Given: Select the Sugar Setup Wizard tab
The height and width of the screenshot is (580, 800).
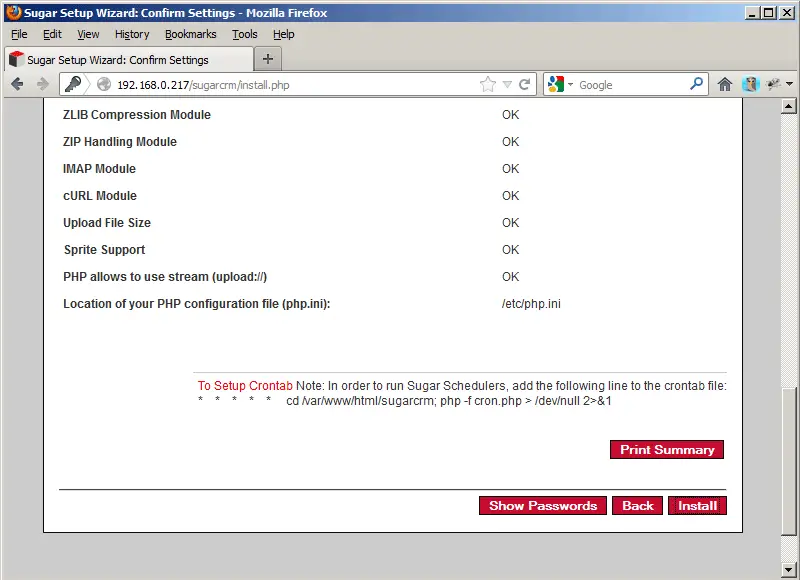Looking at the screenshot, I should (x=129, y=60).
